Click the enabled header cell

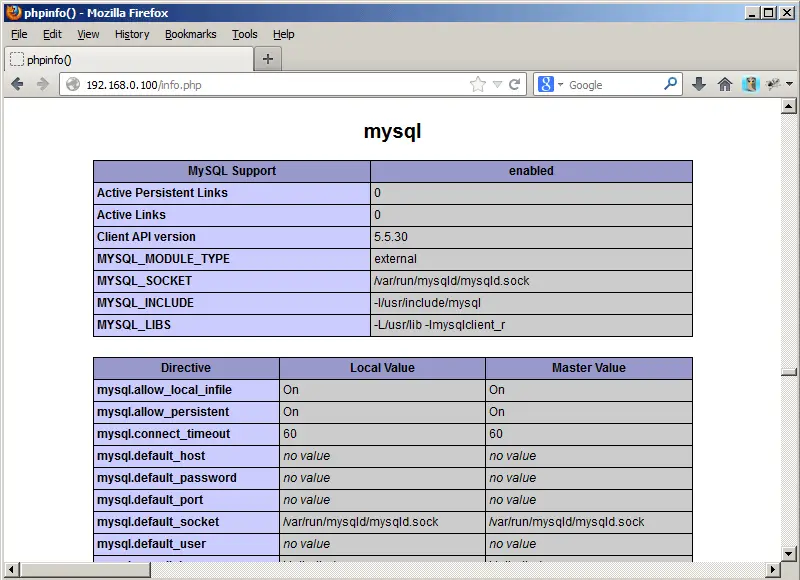(531, 171)
